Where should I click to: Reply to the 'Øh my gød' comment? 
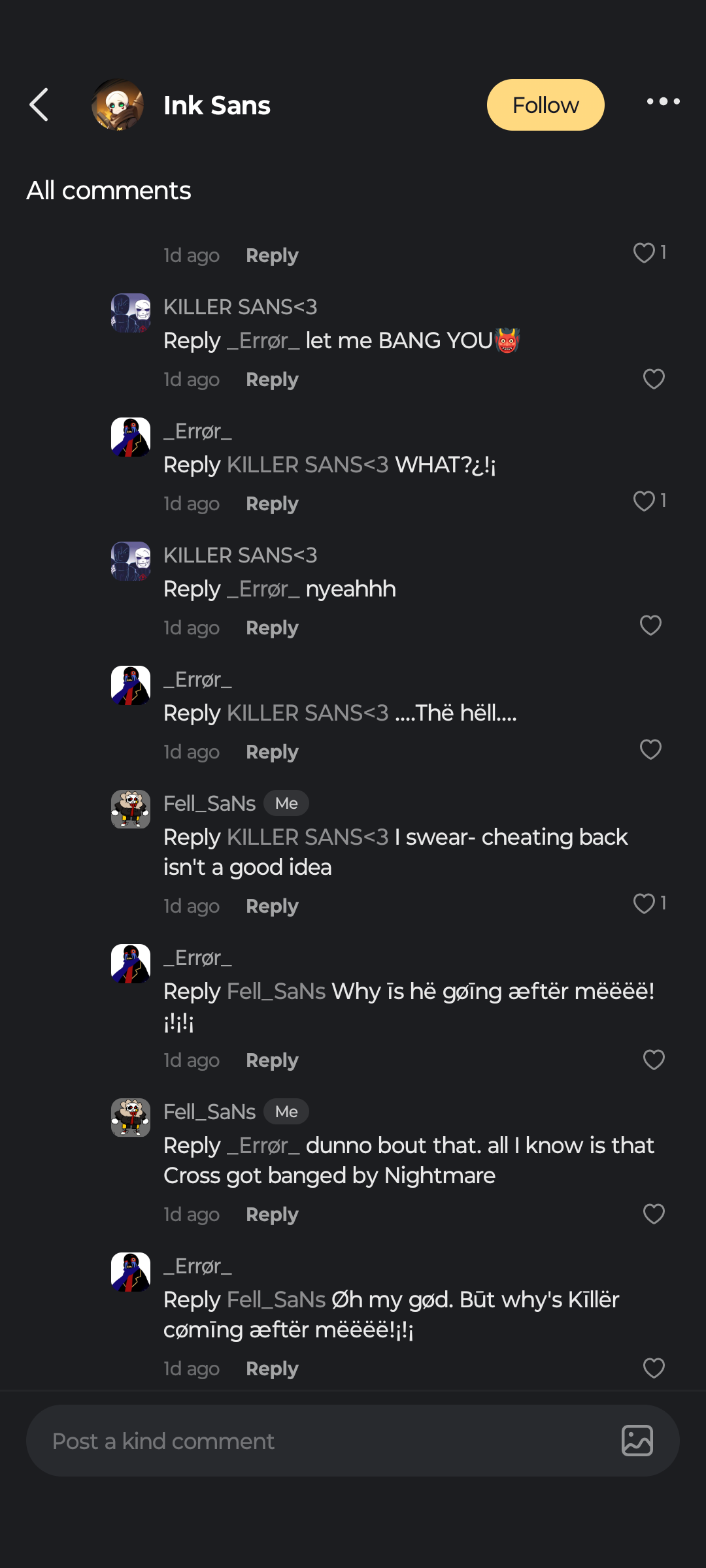click(x=272, y=1369)
